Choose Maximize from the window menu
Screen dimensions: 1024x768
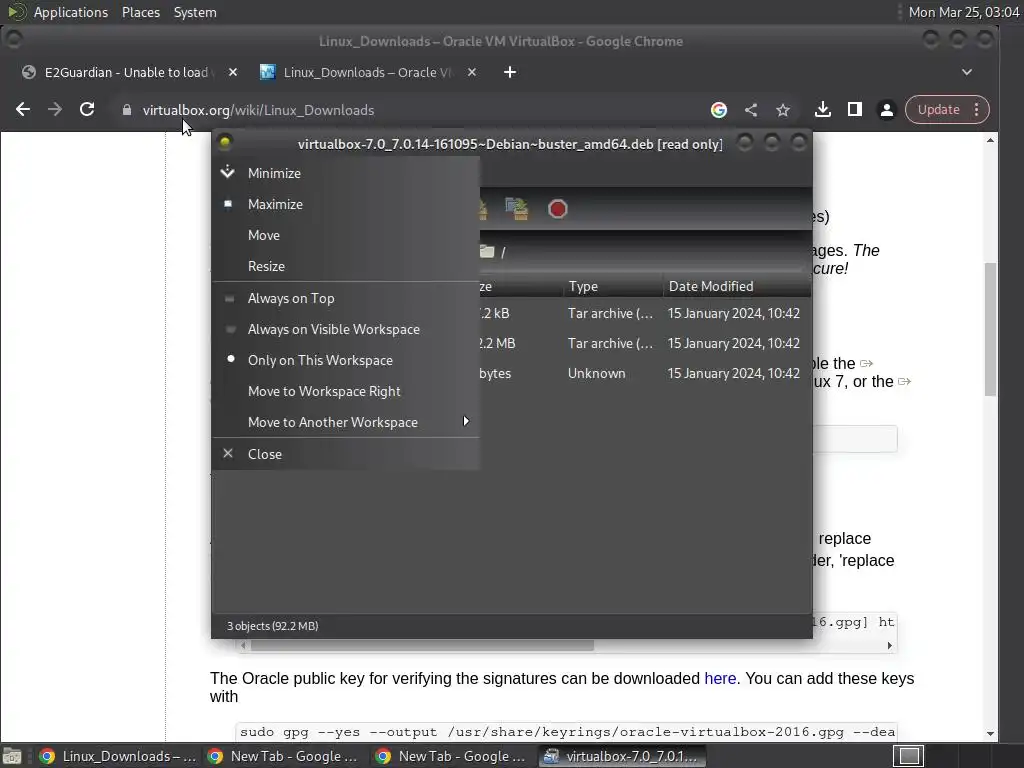tap(346, 204)
